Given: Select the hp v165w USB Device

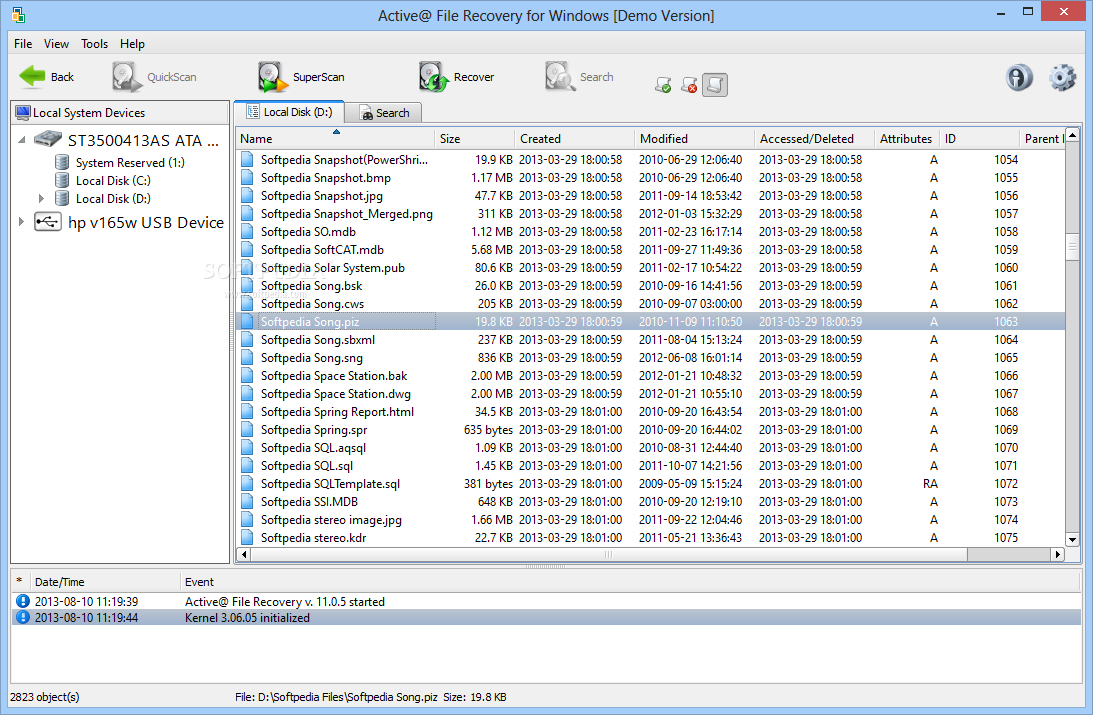Looking at the screenshot, I should click(x=129, y=222).
